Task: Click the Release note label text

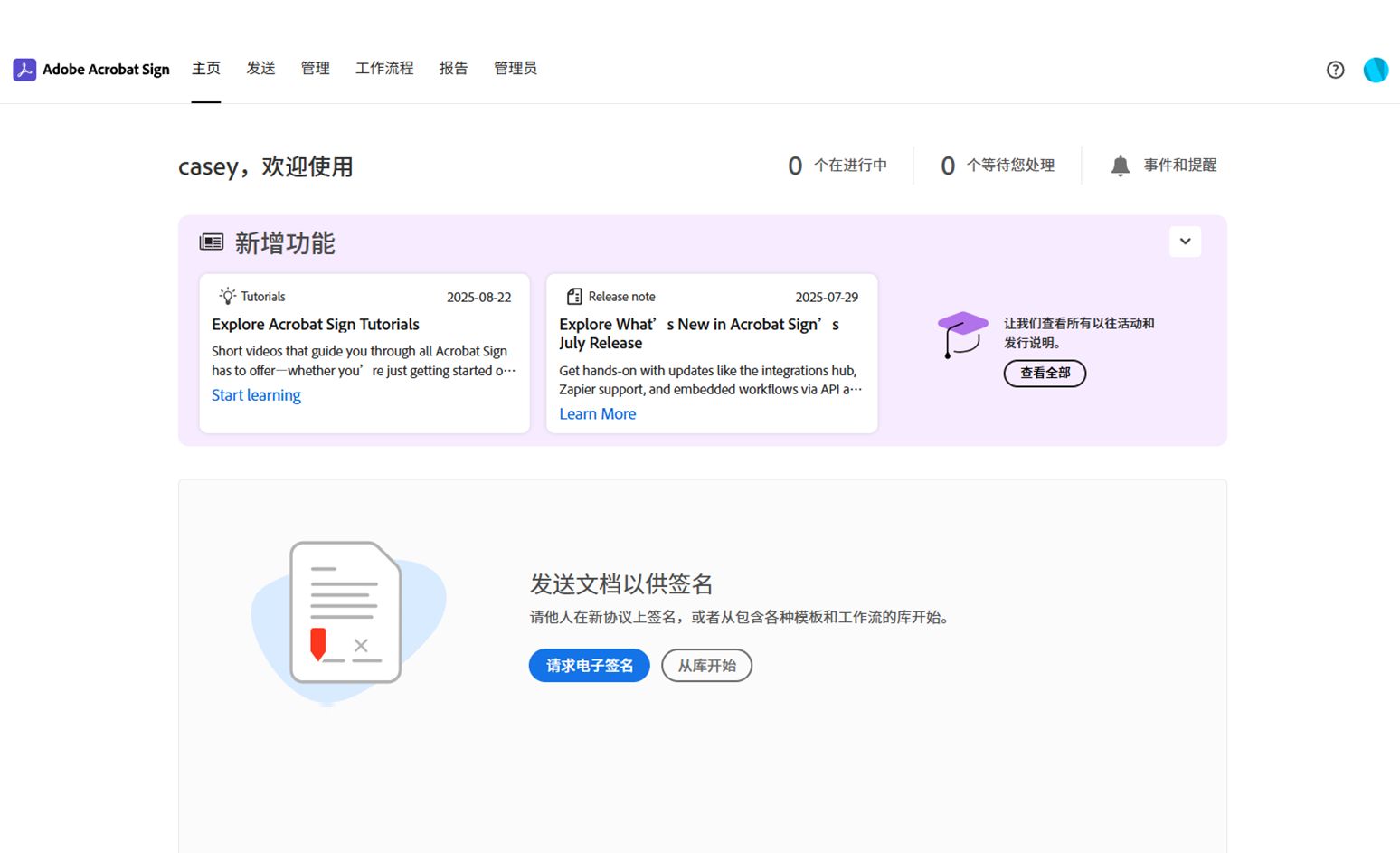Action: click(622, 297)
